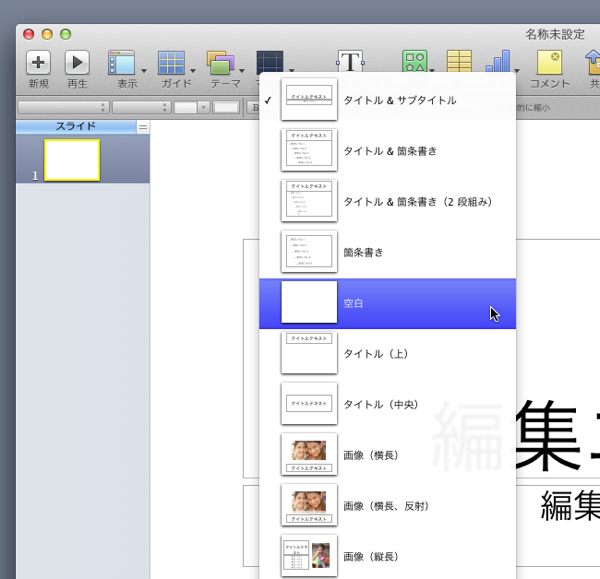Expand the shapes dropdown arrow

(432, 70)
